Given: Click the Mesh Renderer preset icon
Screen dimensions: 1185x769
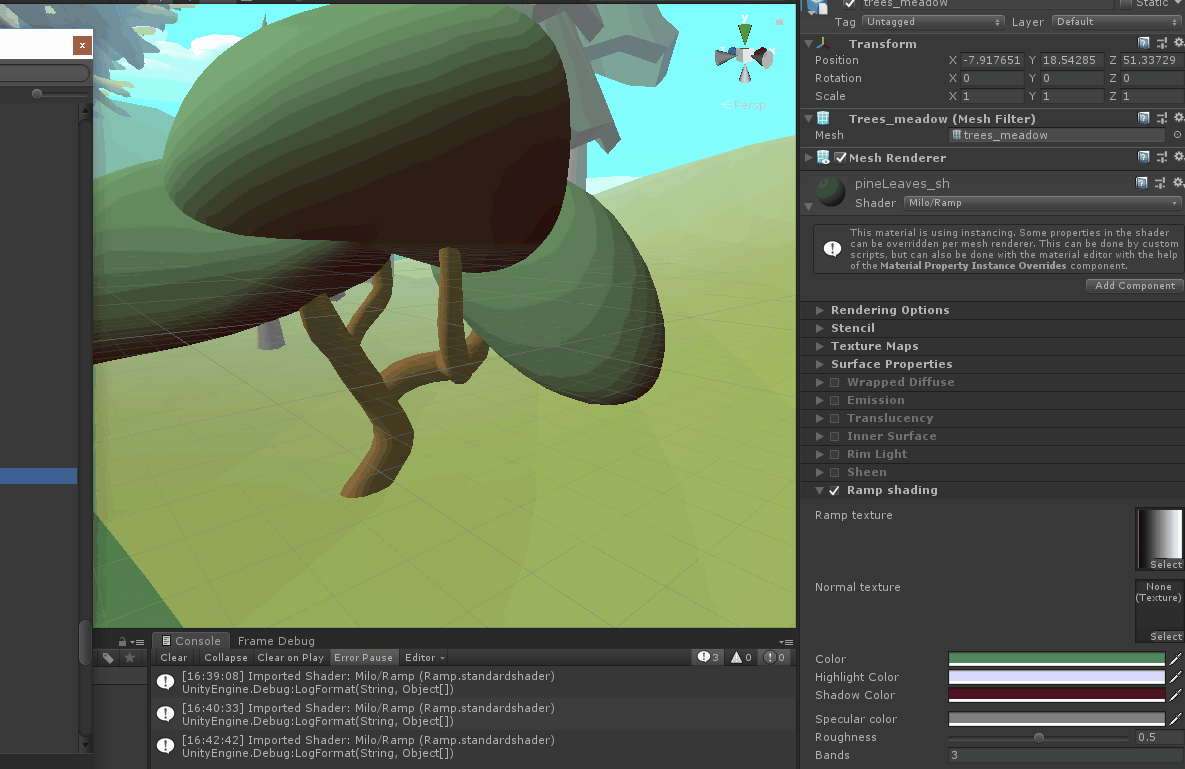Looking at the screenshot, I should (x=1162, y=158).
